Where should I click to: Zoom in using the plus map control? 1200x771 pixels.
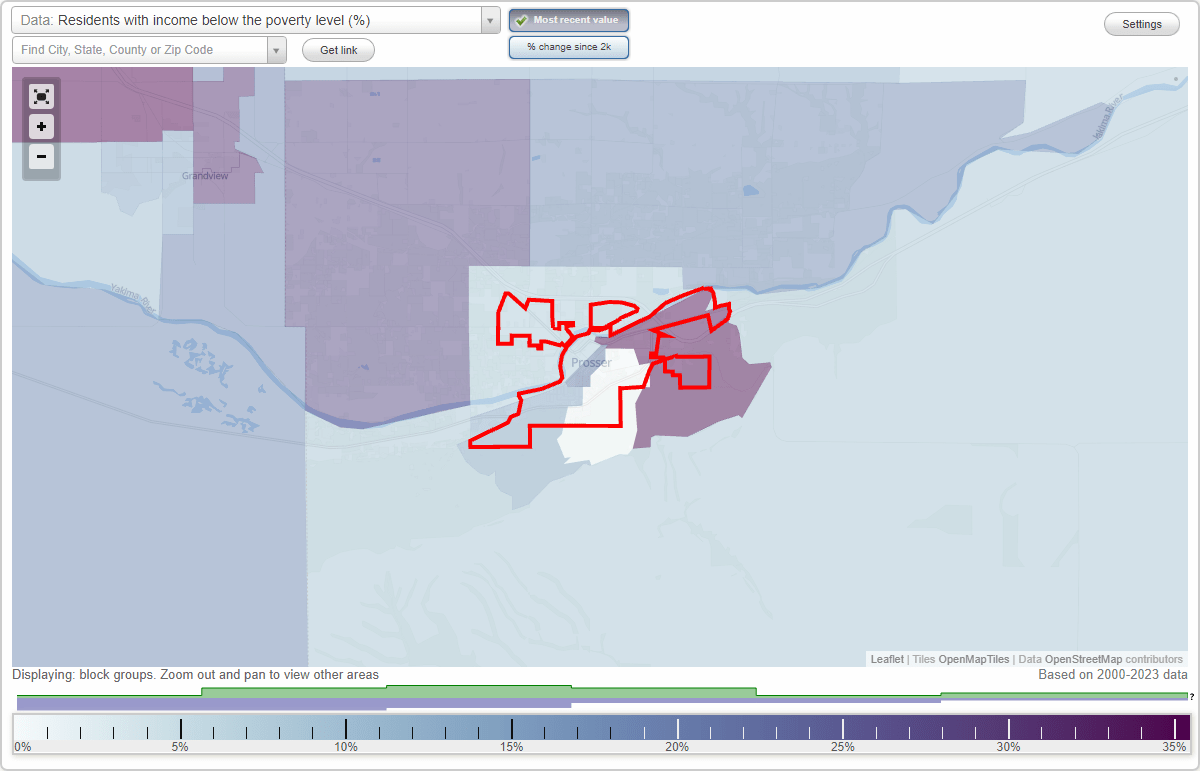(x=41, y=126)
